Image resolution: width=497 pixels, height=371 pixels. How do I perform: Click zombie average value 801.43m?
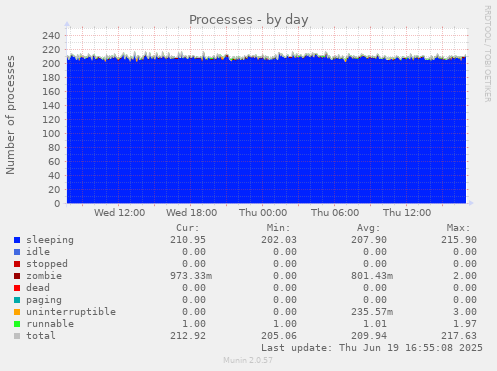click(372, 276)
